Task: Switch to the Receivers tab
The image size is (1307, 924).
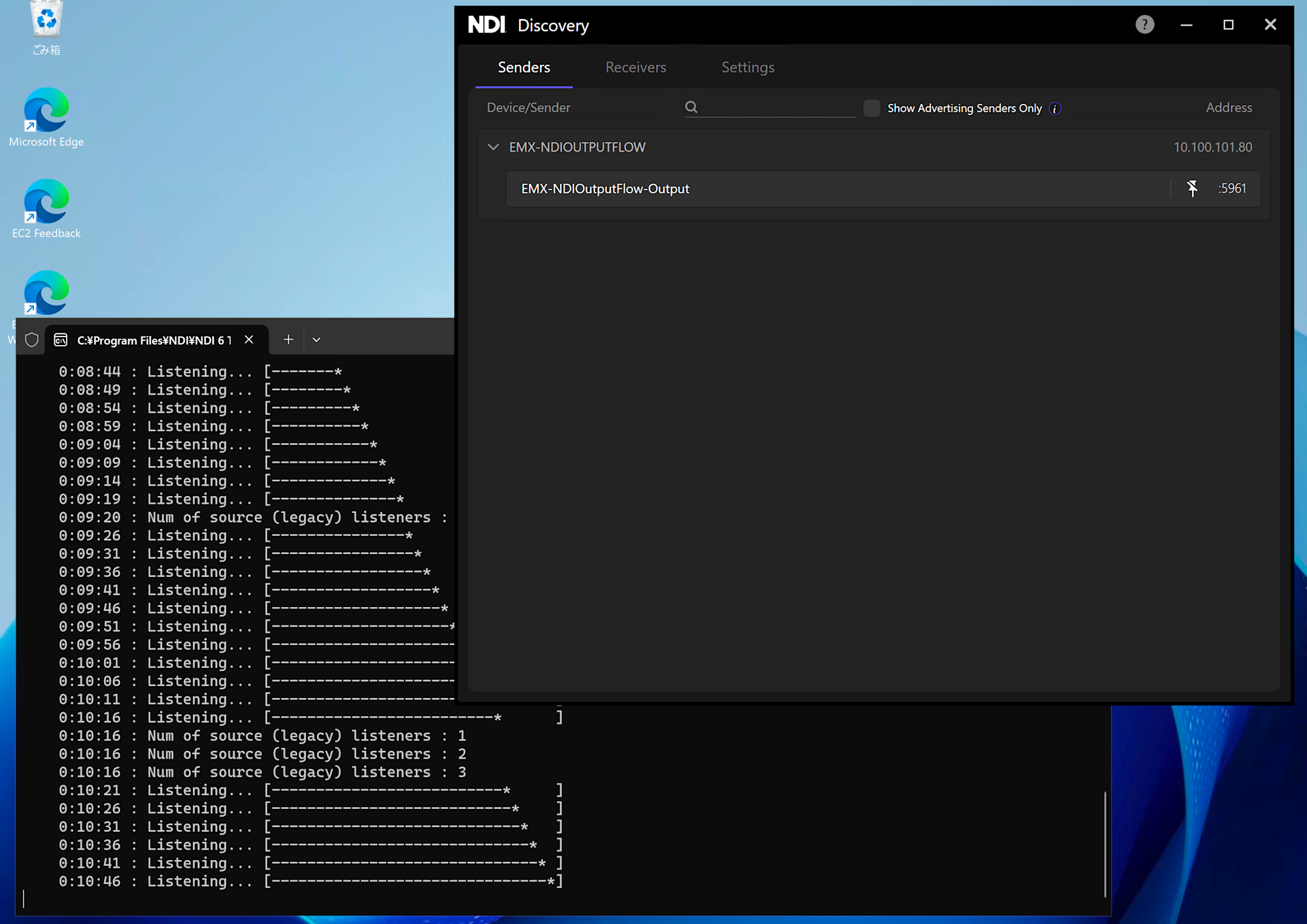Action: pyautogui.click(x=635, y=67)
